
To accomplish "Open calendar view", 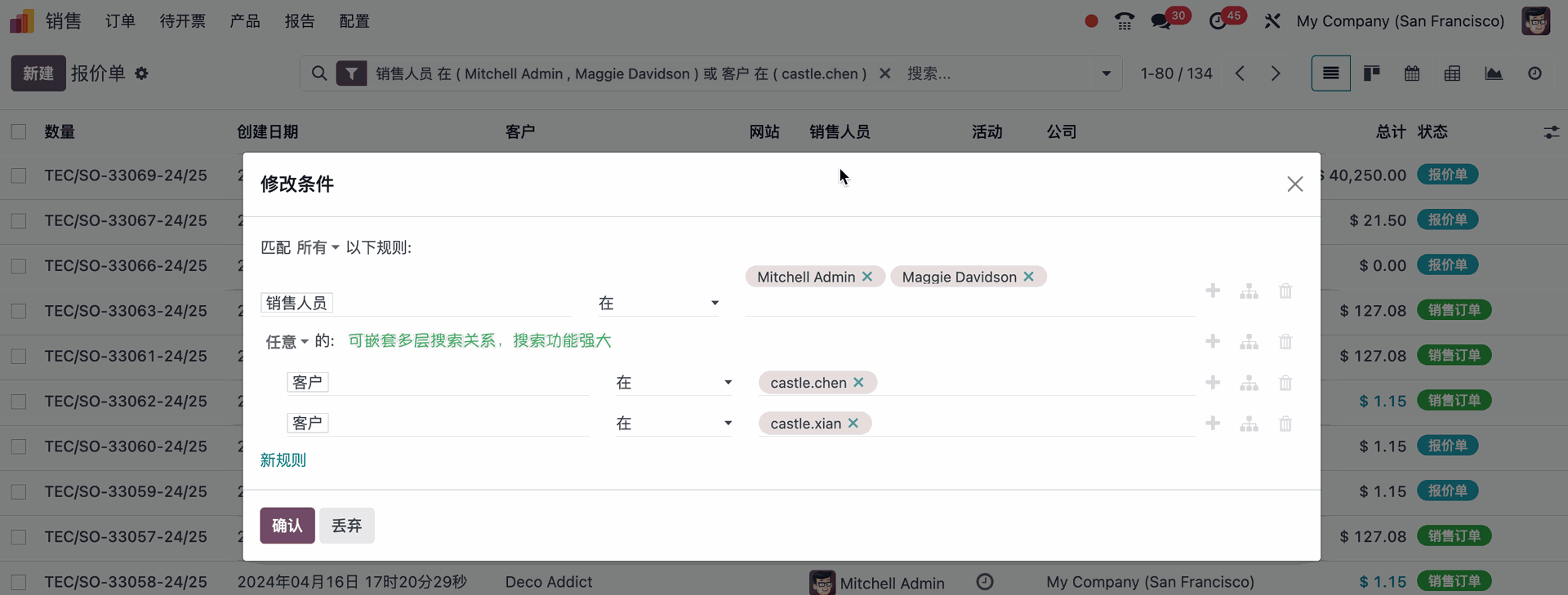I will pyautogui.click(x=1412, y=73).
